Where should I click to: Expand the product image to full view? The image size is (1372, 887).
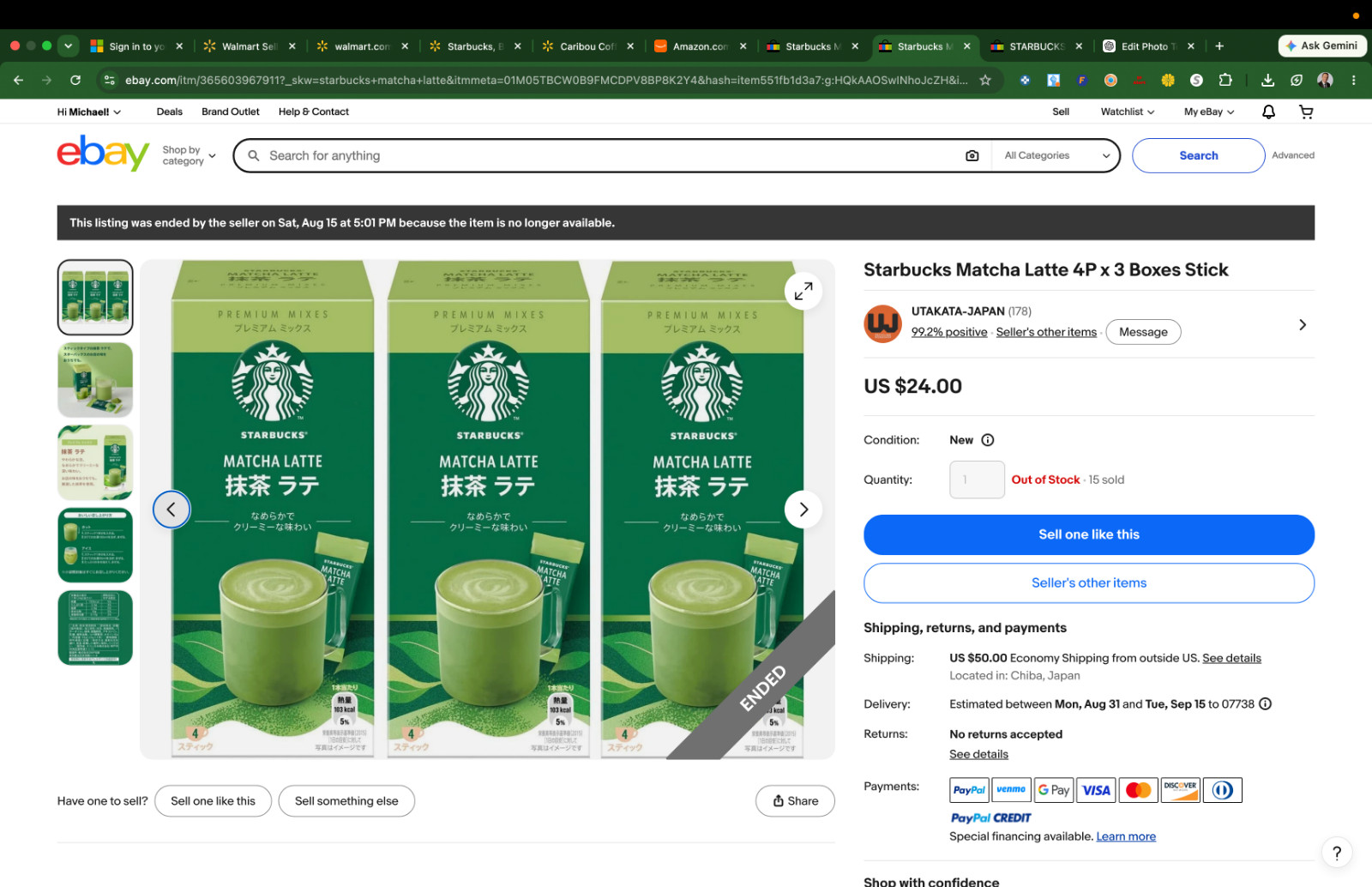[x=803, y=291]
